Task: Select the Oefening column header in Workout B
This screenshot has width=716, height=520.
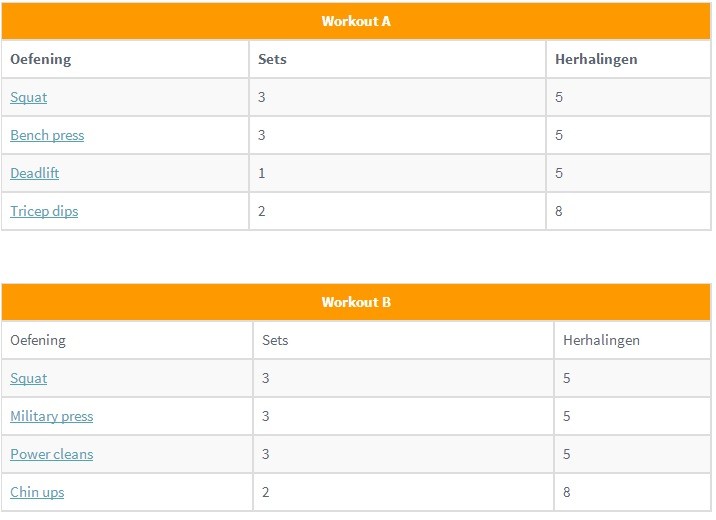Action: (x=38, y=340)
